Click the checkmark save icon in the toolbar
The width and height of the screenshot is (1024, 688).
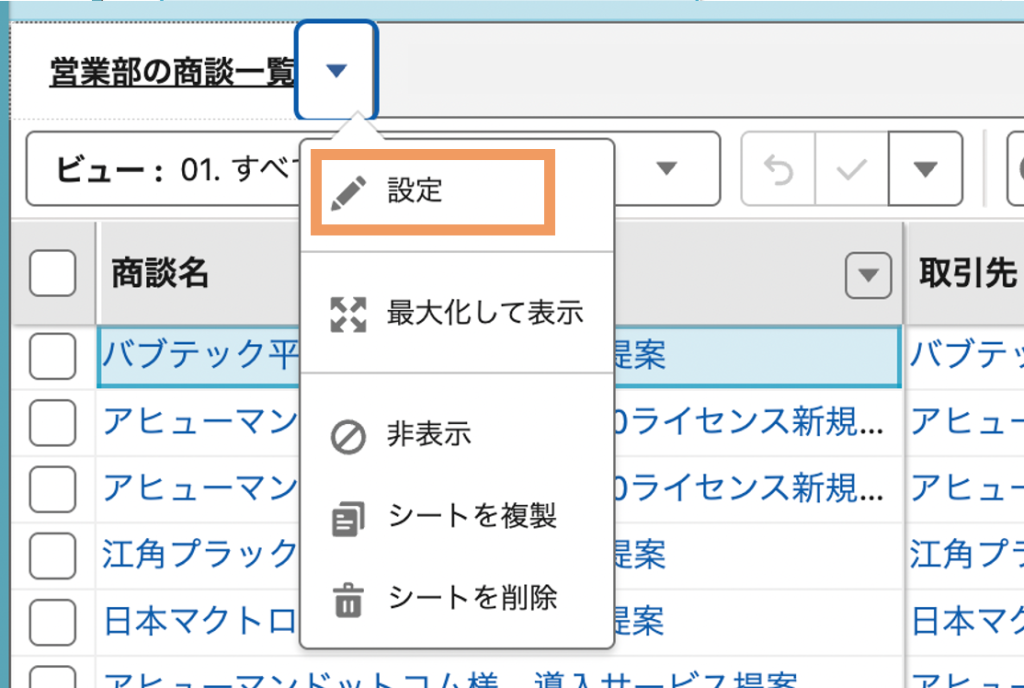click(852, 169)
